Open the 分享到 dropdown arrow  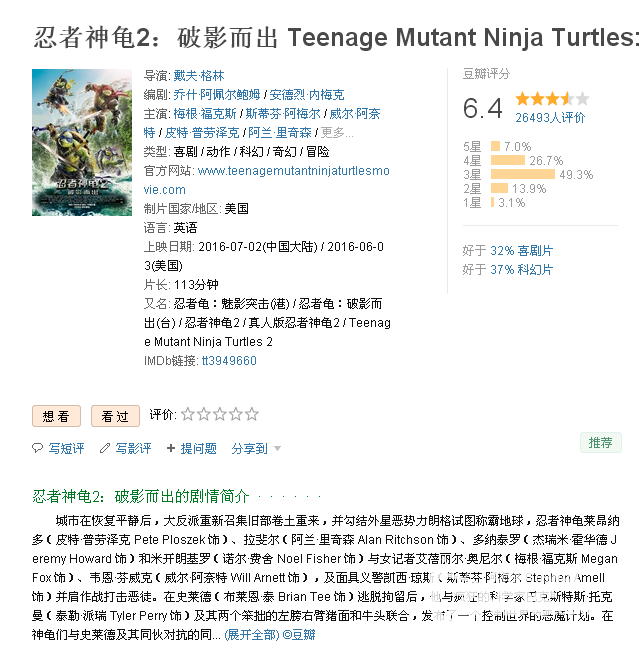click(x=277, y=449)
